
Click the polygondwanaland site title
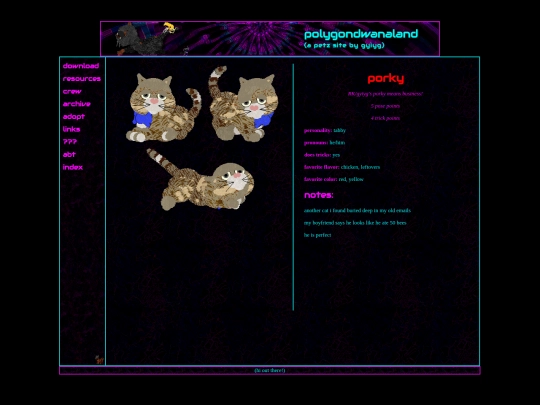click(x=361, y=34)
